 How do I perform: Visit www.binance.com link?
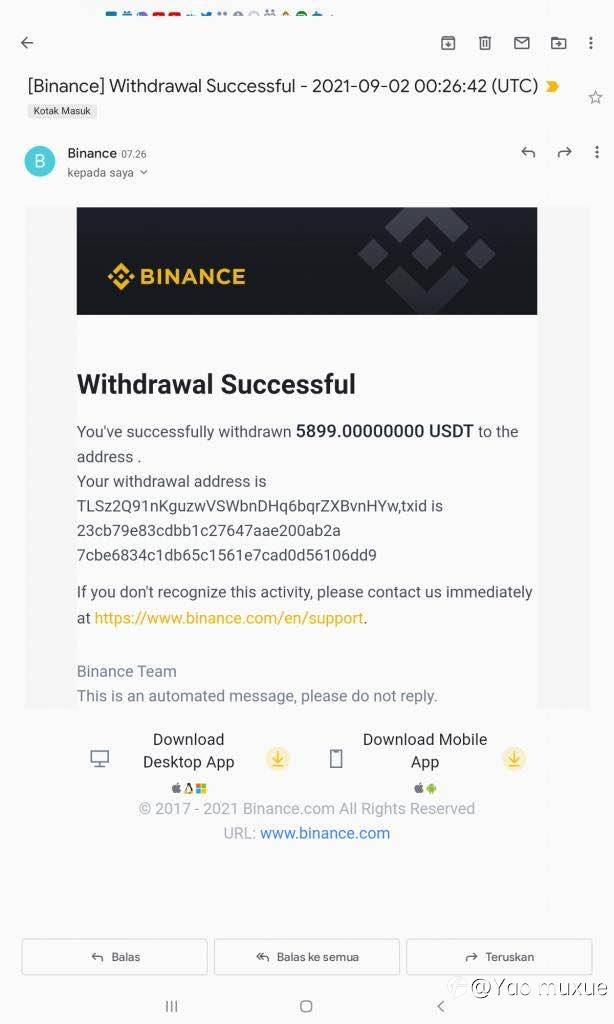[325, 833]
